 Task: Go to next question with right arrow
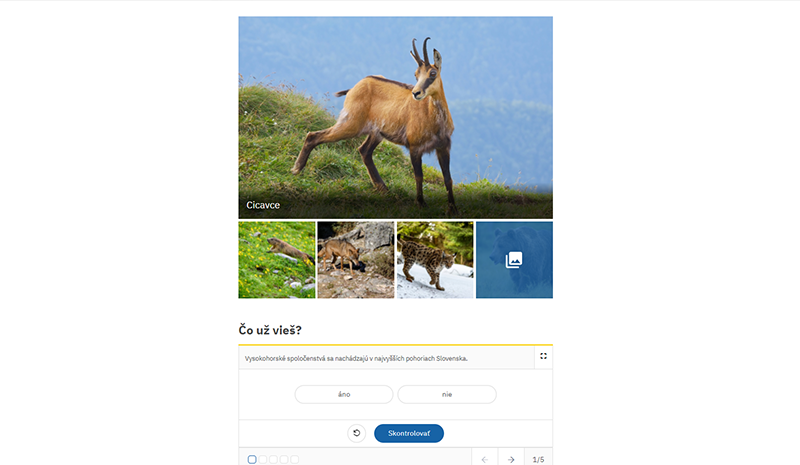[511, 459]
